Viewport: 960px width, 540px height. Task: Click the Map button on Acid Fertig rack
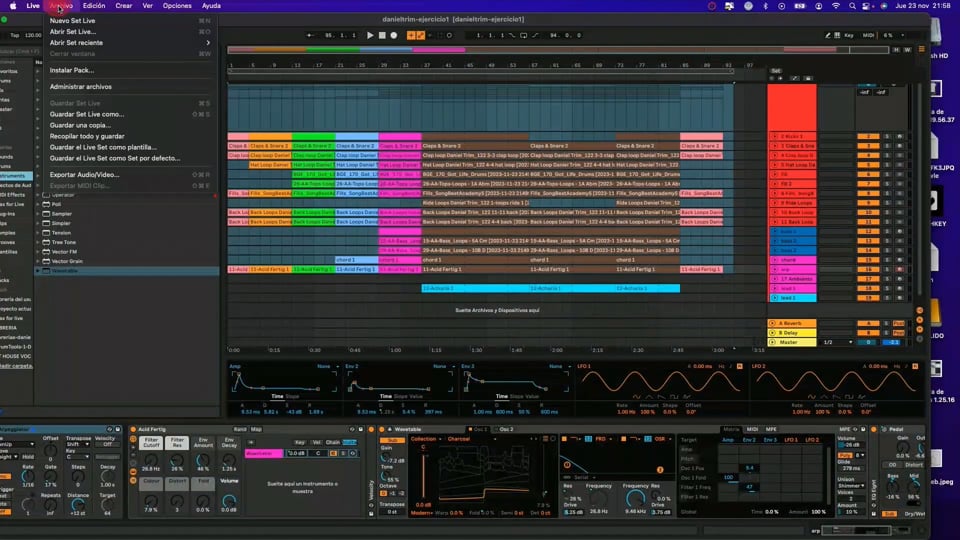pos(256,430)
